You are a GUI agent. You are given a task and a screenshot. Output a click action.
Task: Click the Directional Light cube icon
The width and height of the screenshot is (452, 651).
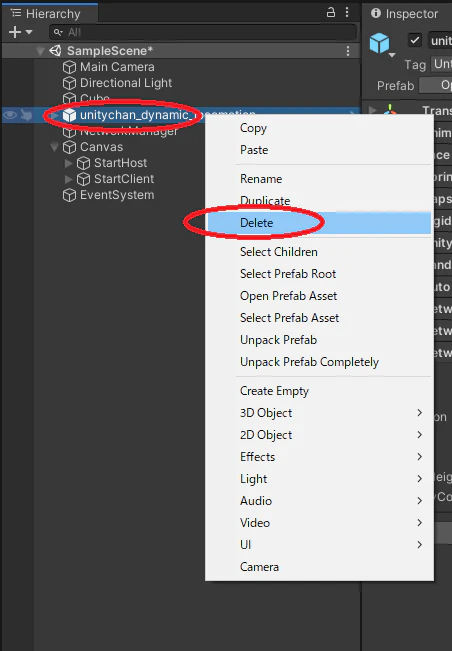(69, 83)
